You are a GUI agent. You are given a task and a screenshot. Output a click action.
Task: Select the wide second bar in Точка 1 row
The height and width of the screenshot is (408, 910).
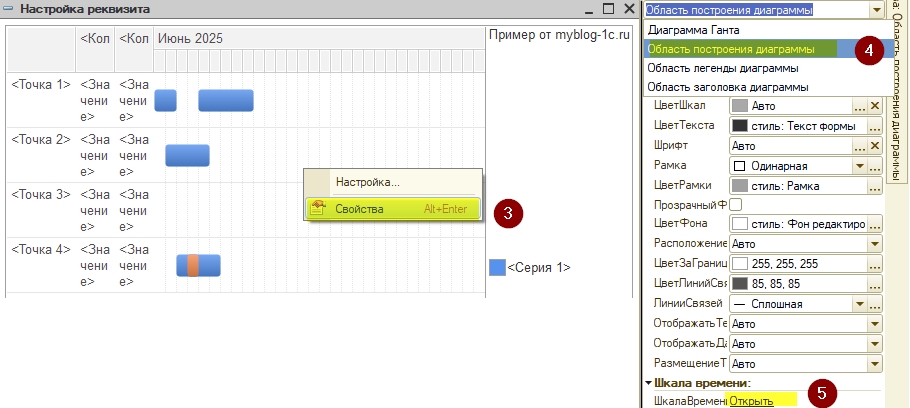point(226,100)
